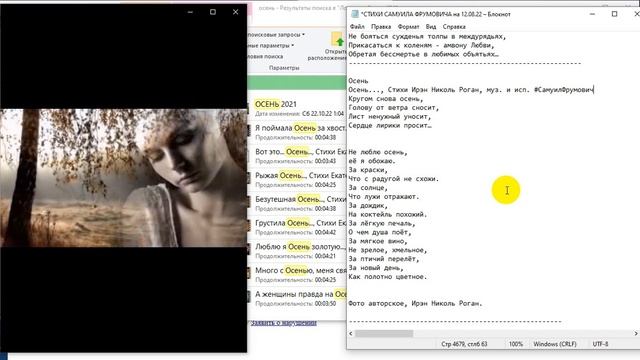Minimize the Notepad window
The width and height of the screenshot is (640, 360).
click(592, 14)
